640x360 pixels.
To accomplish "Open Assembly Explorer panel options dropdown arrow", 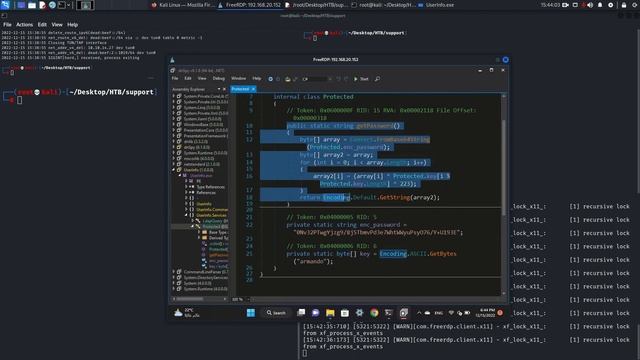I will pos(219,89).
